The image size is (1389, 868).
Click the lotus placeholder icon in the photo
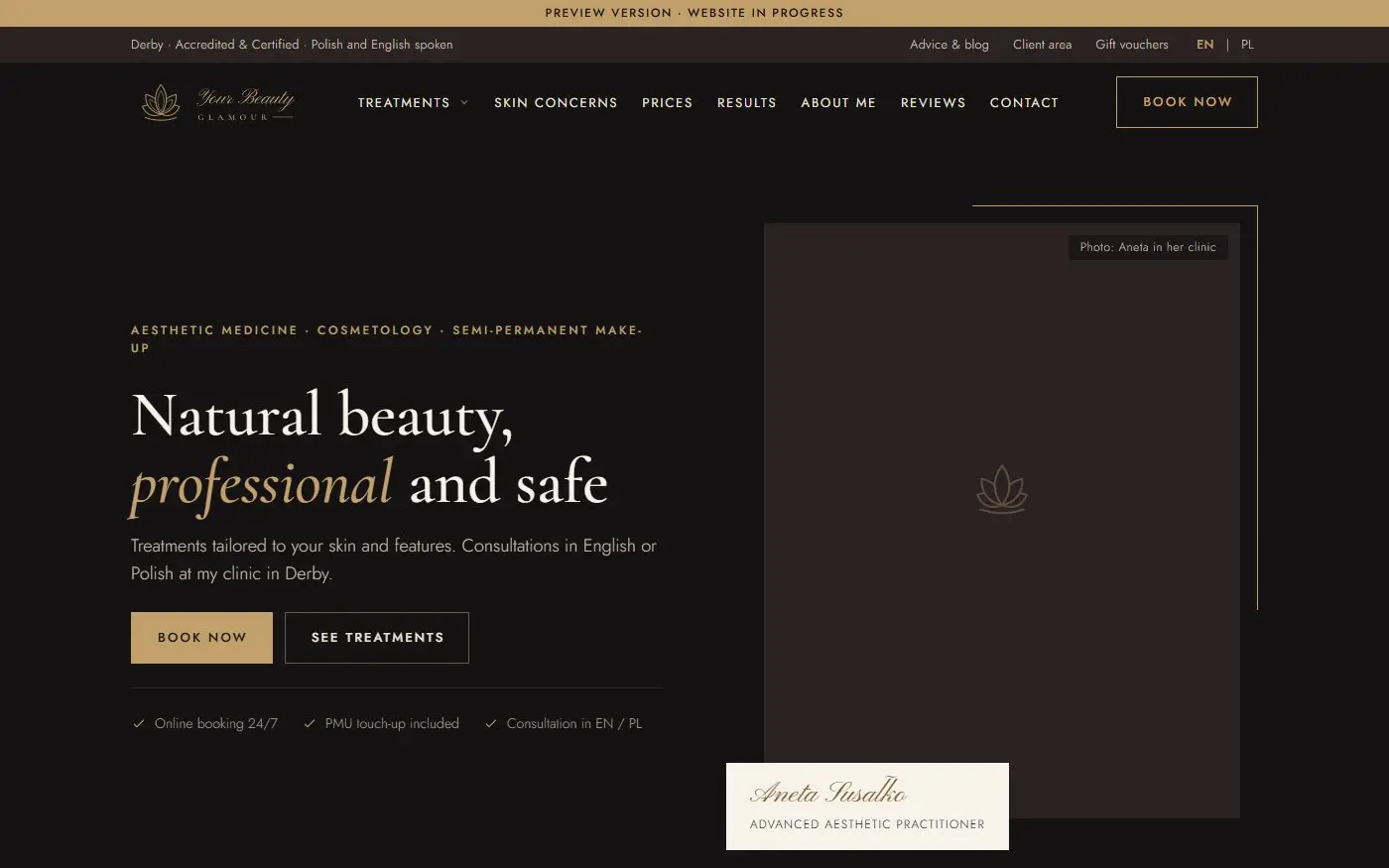point(1002,490)
